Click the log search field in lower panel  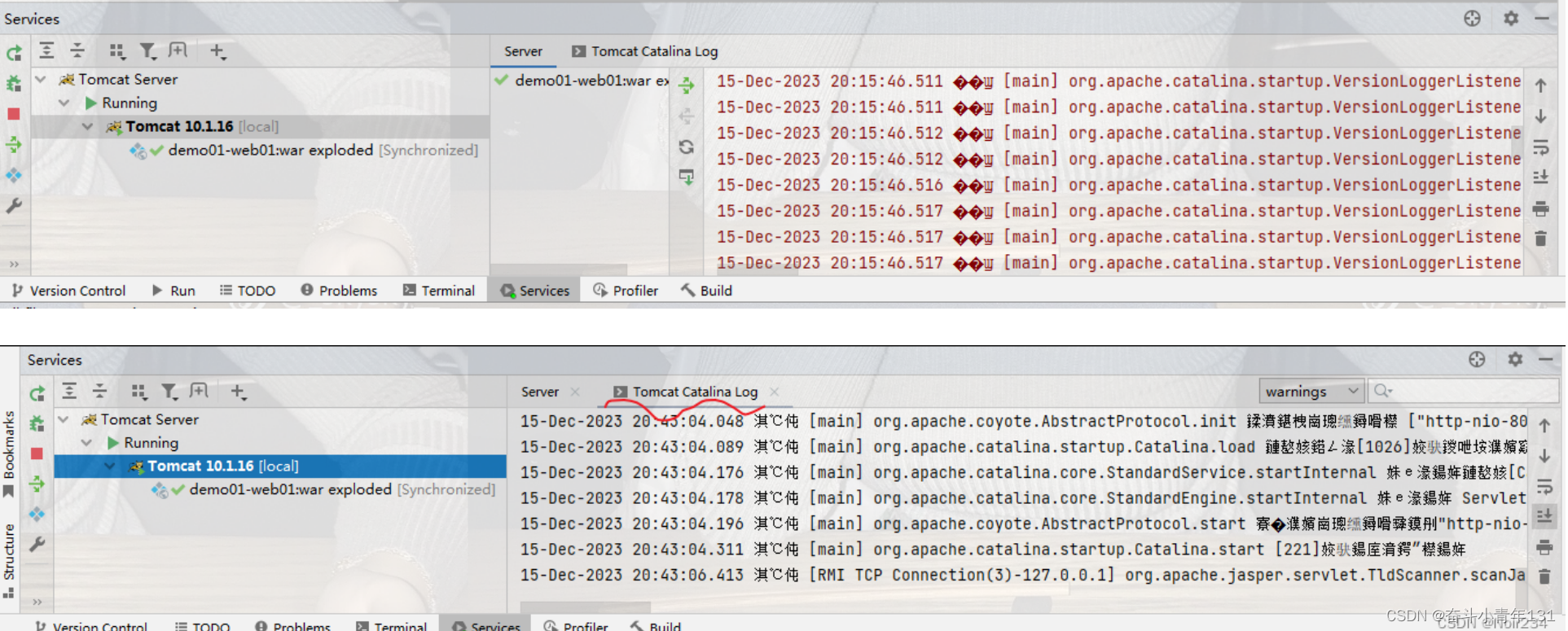click(1463, 392)
